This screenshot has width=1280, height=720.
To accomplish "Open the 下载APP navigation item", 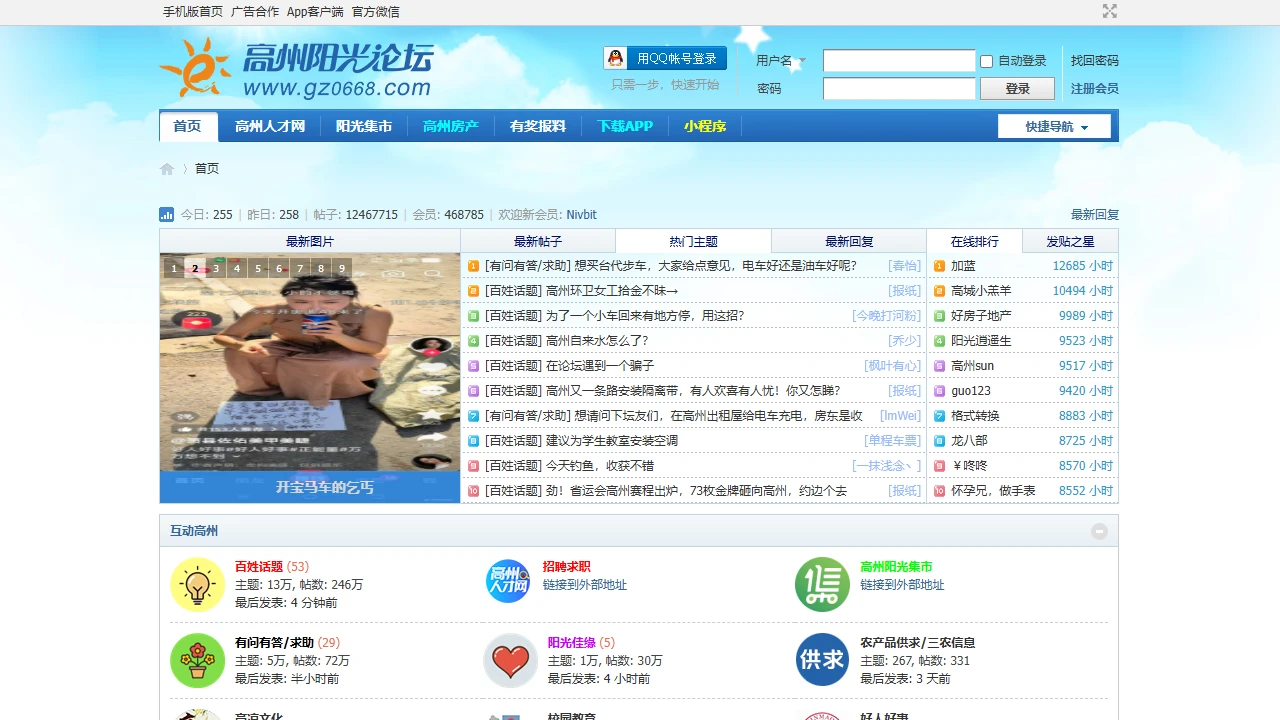I will 625,126.
